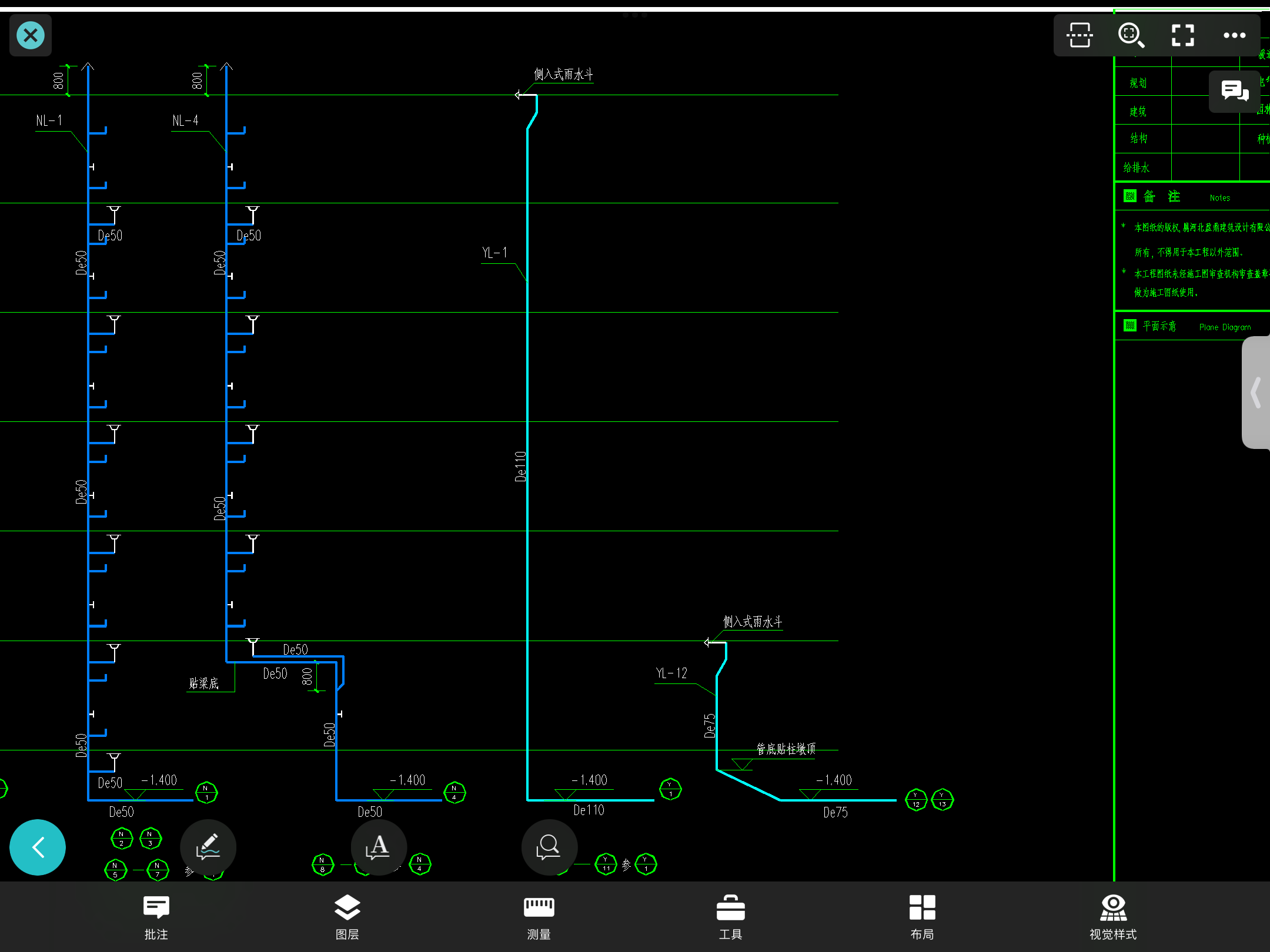Select the YL-12 riser label
The height and width of the screenshot is (952, 1270).
(671, 673)
